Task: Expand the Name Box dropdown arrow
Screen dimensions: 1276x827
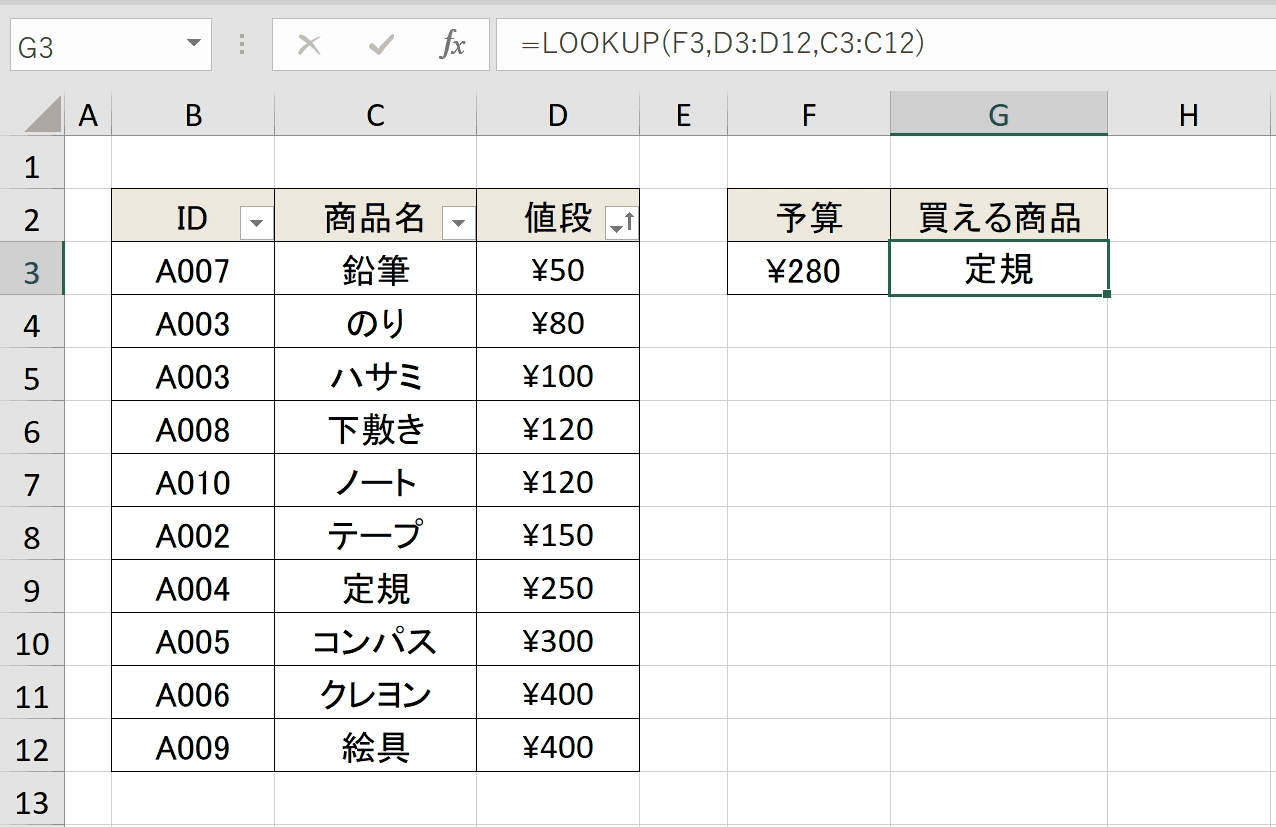Action: click(193, 45)
